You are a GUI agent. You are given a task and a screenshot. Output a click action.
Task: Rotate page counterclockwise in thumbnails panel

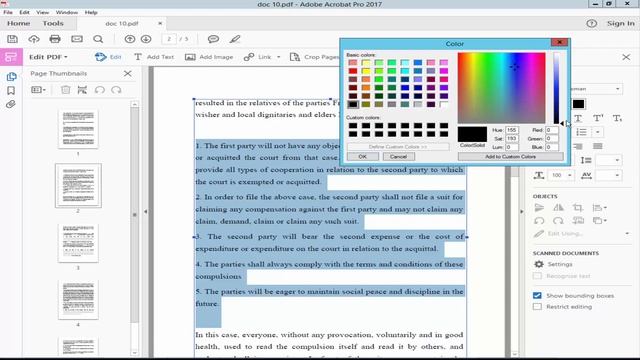[x=100, y=90]
